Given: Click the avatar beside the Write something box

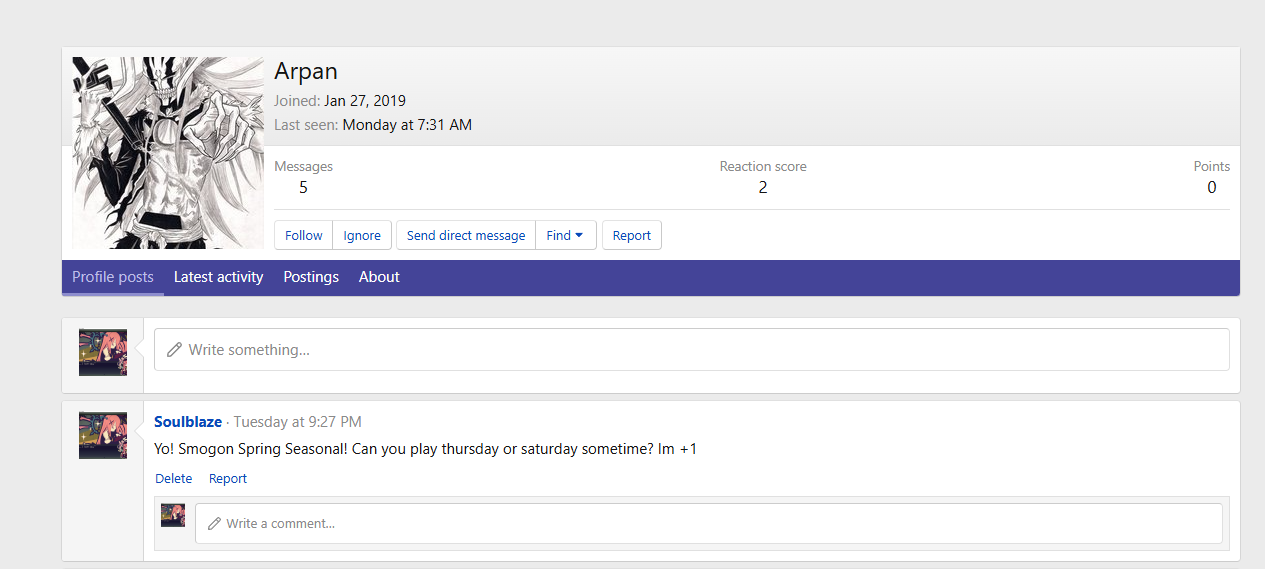Looking at the screenshot, I should pos(103,352).
